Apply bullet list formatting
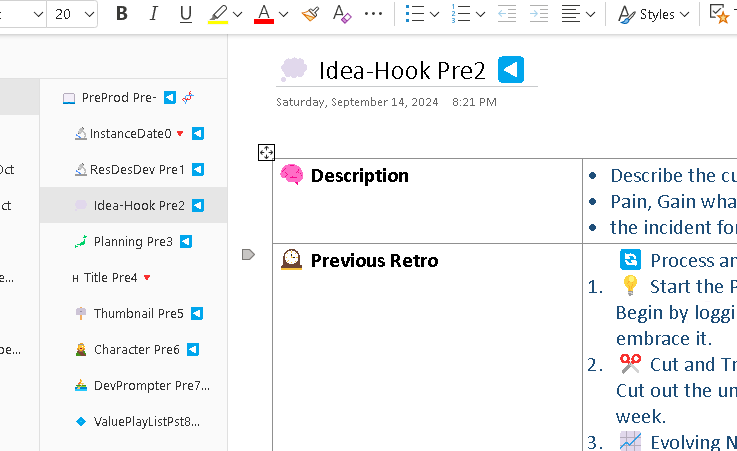Image resolution: width=737 pixels, height=451 pixels. [415, 14]
